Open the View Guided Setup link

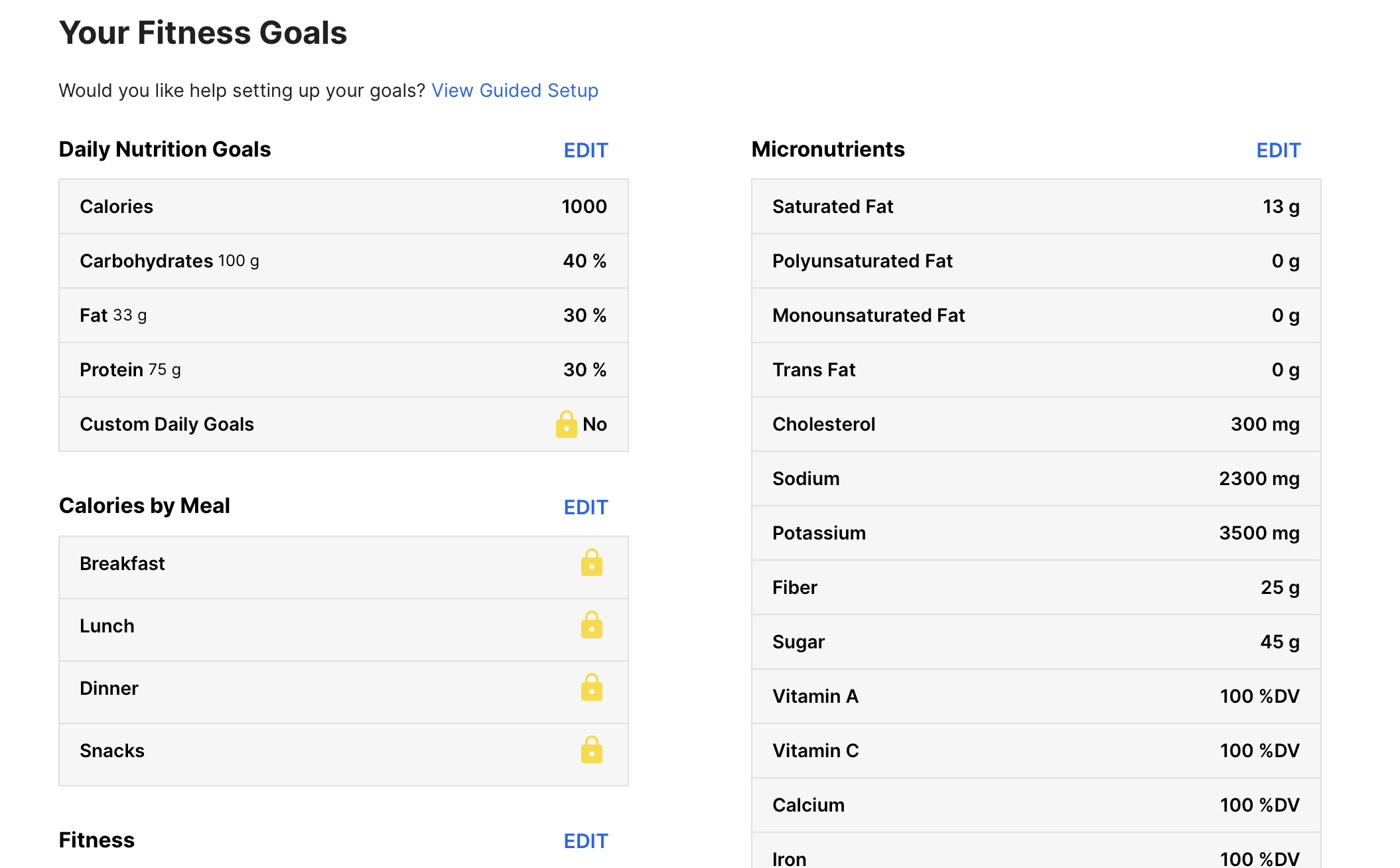coord(515,90)
